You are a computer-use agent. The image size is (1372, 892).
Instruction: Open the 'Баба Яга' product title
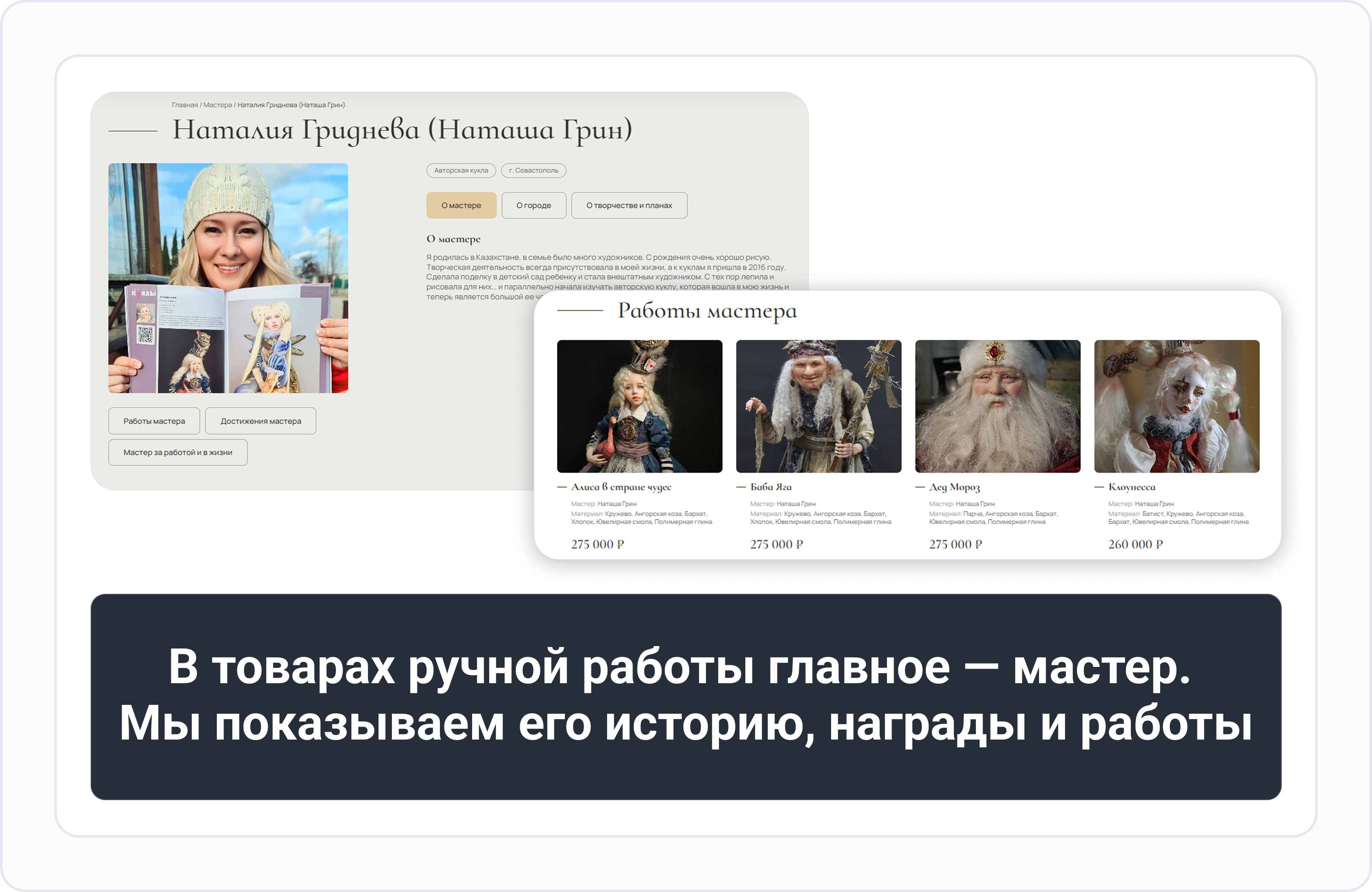771,487
